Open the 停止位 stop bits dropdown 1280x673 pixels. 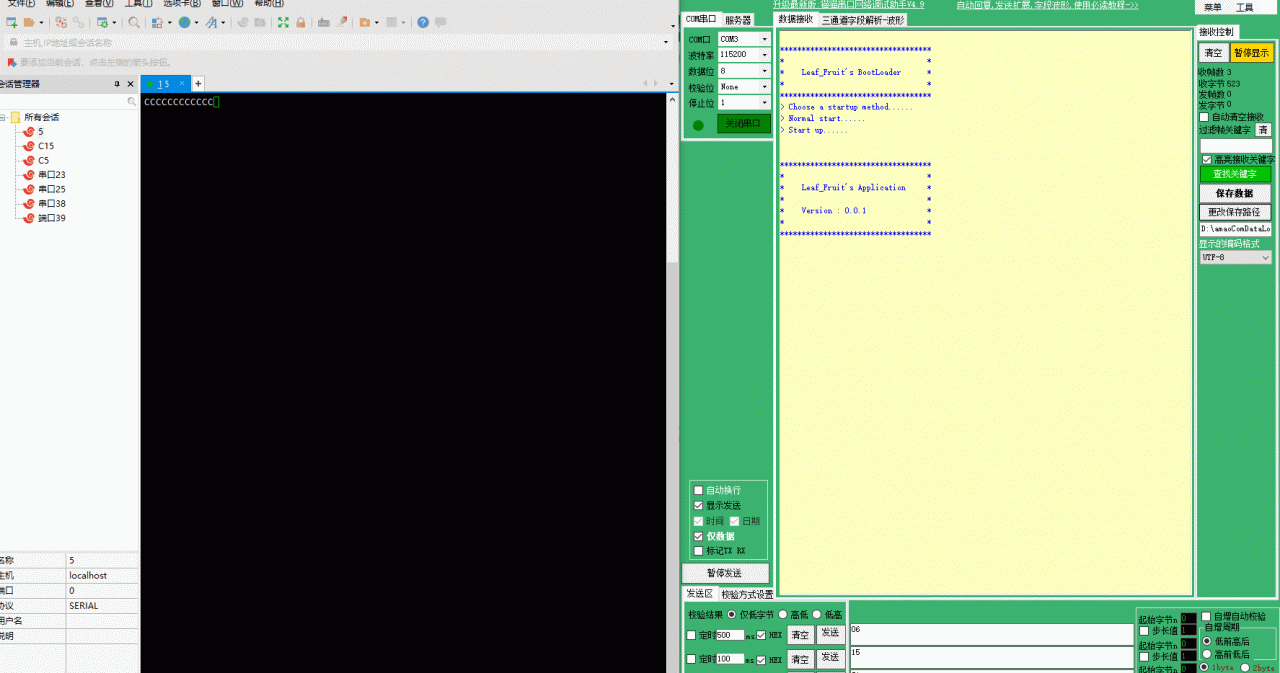pos(765,103)
